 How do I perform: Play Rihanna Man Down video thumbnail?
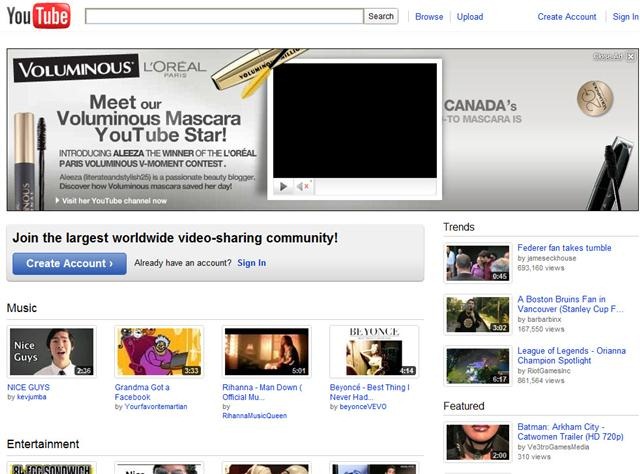[x=266, y=352]
